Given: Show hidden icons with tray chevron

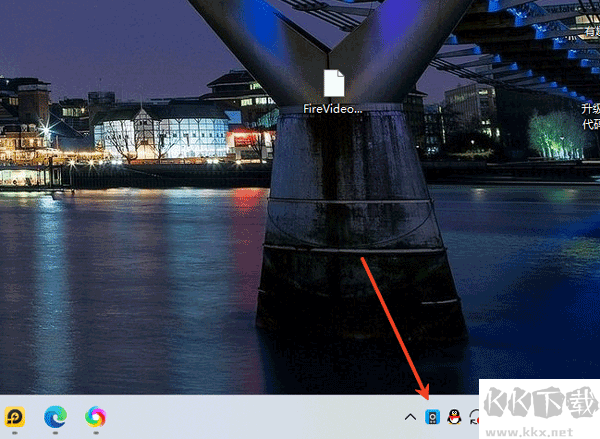Looking at the screenshot, I should (410, 417).
